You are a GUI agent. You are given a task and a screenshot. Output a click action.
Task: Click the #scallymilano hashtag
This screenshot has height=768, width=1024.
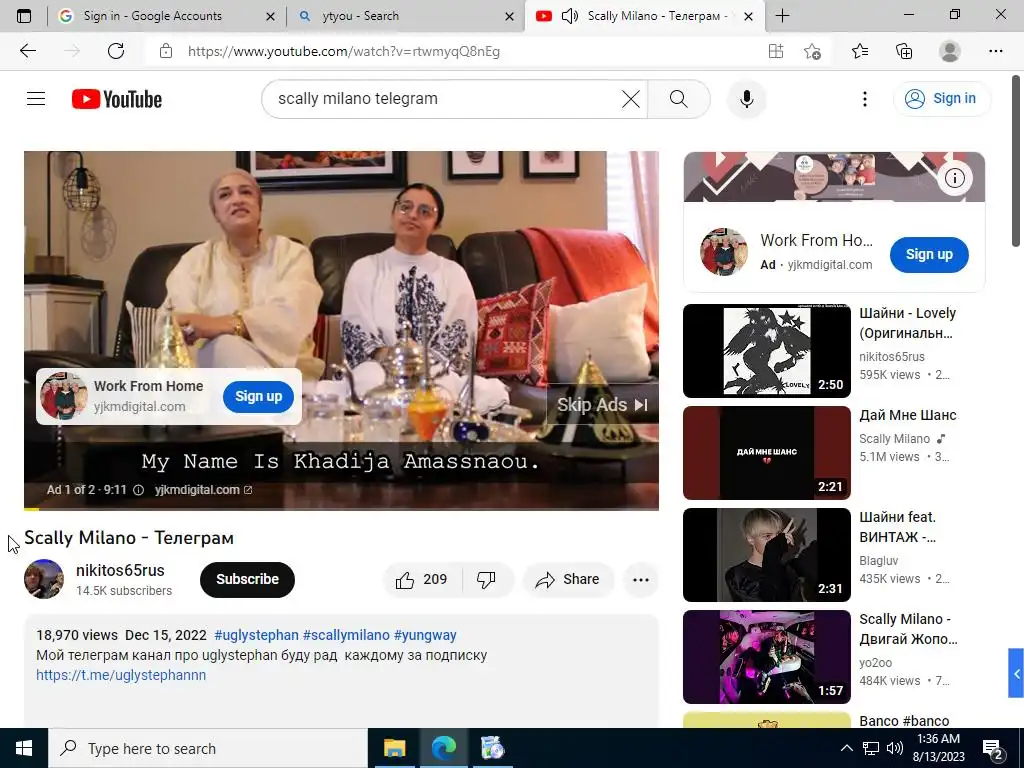click(x=346, y=635)
